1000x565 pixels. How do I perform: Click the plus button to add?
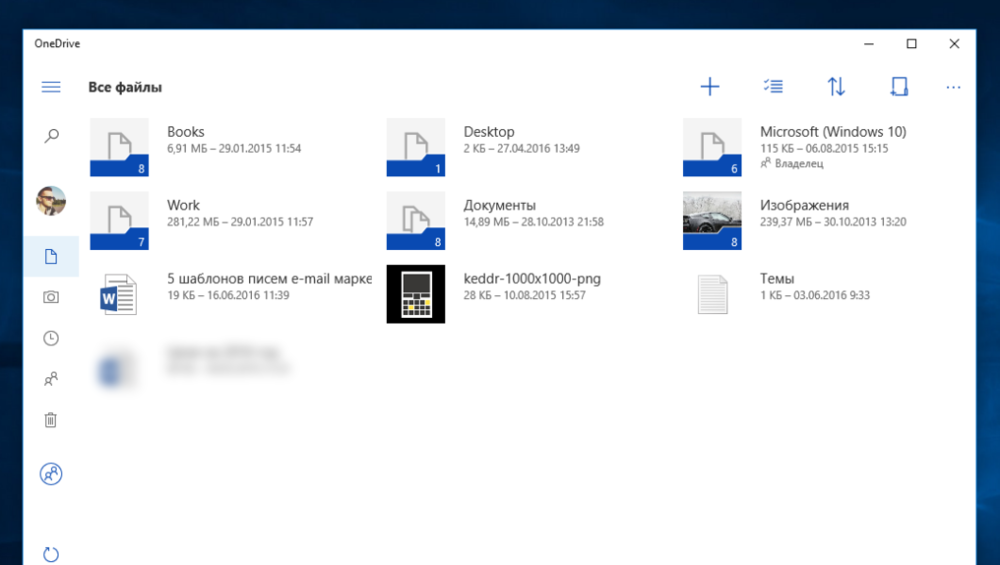(x=709, y=87)
